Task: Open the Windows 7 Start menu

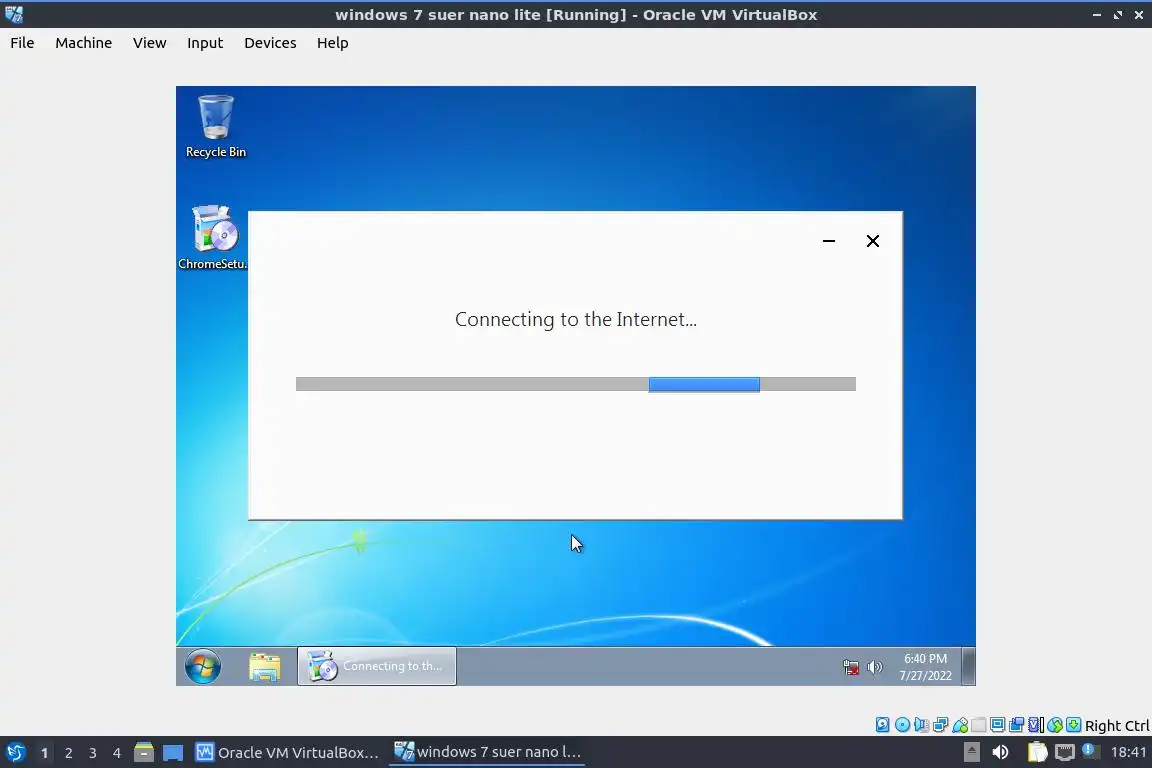Action: pos(203,667)
